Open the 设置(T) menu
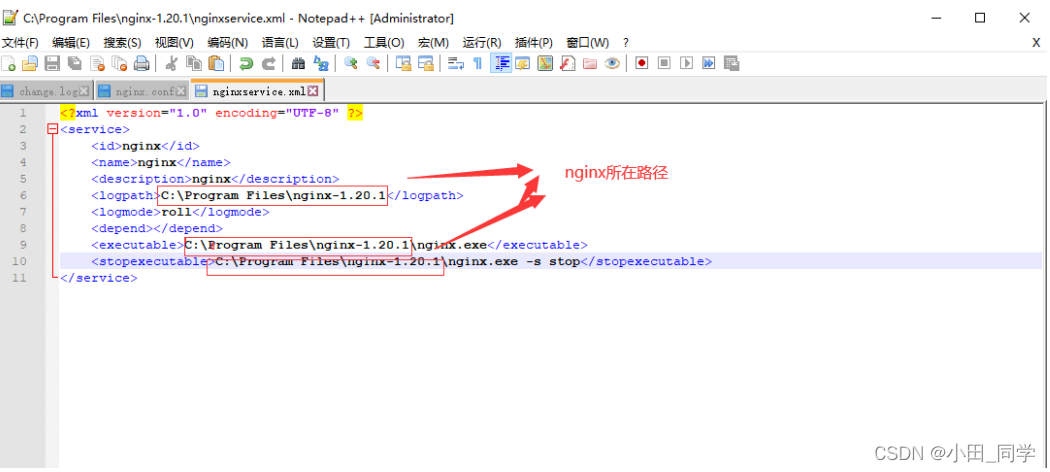The image size is (1050, 472). (x=331, y=43)
